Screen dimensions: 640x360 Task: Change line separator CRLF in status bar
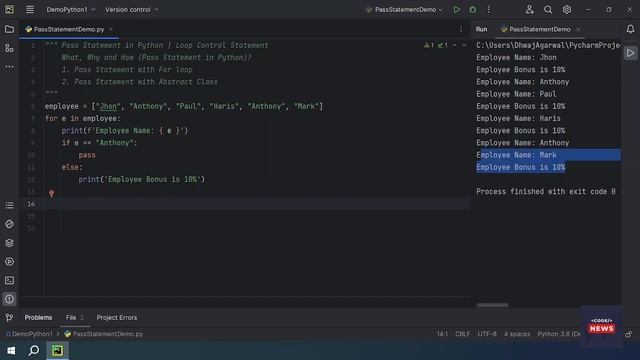click(x=462, y=334)
